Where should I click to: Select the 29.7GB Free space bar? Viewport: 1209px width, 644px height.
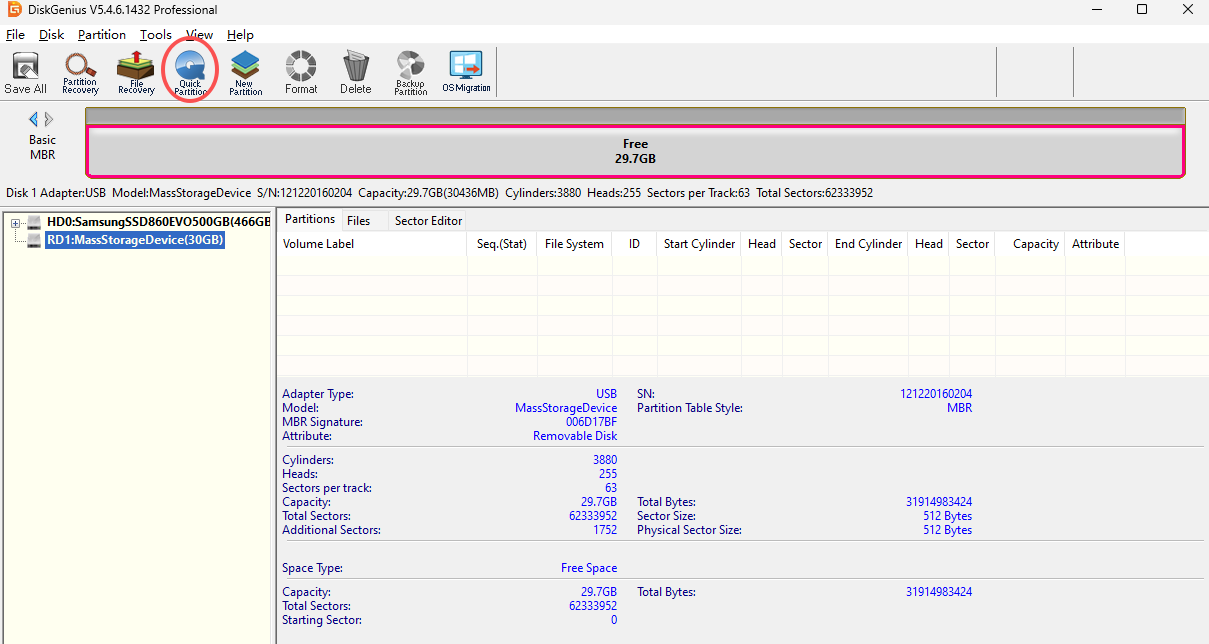click(x=635, y=152)
